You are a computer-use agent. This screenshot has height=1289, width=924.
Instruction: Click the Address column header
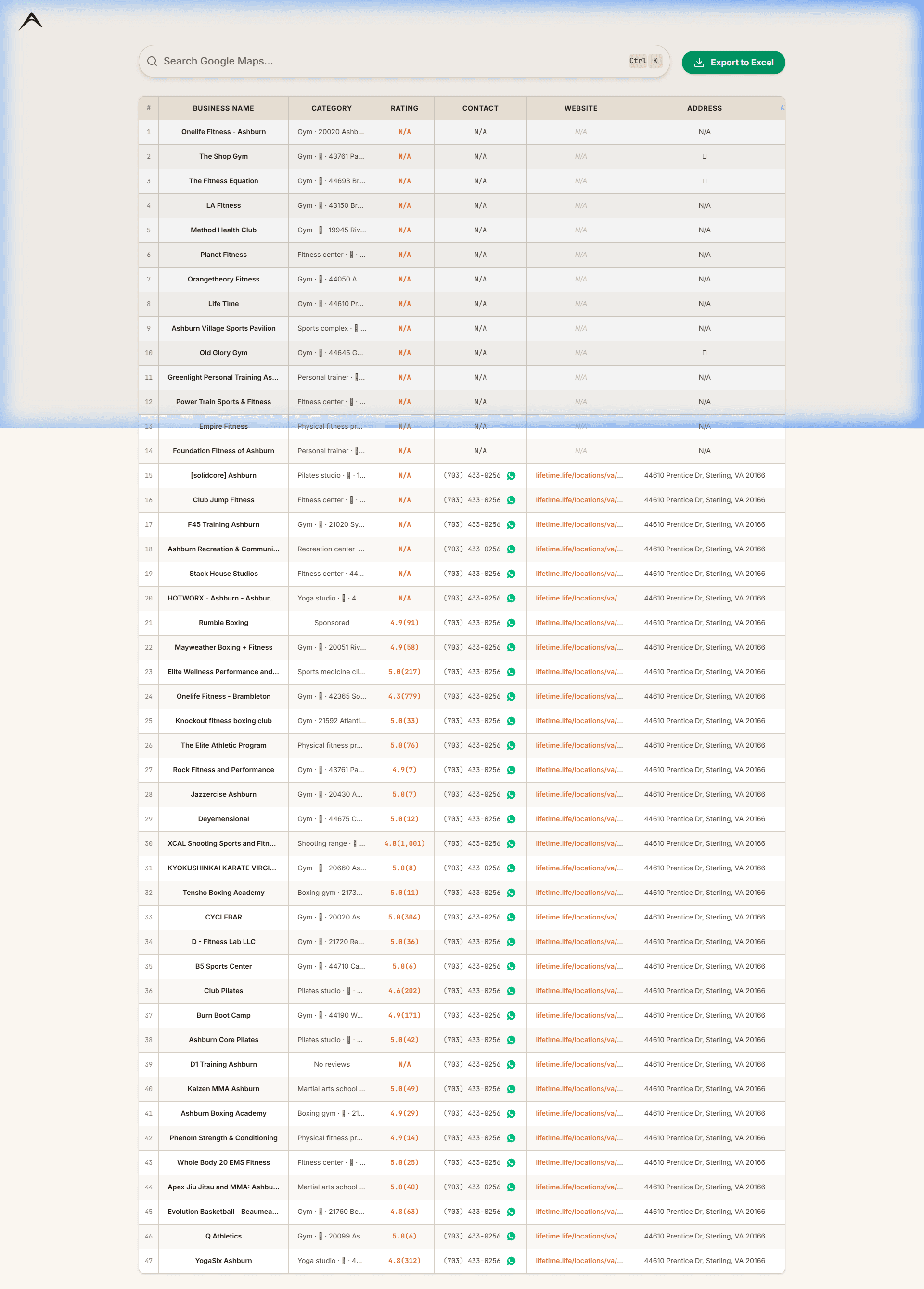(x=704, y=108)
